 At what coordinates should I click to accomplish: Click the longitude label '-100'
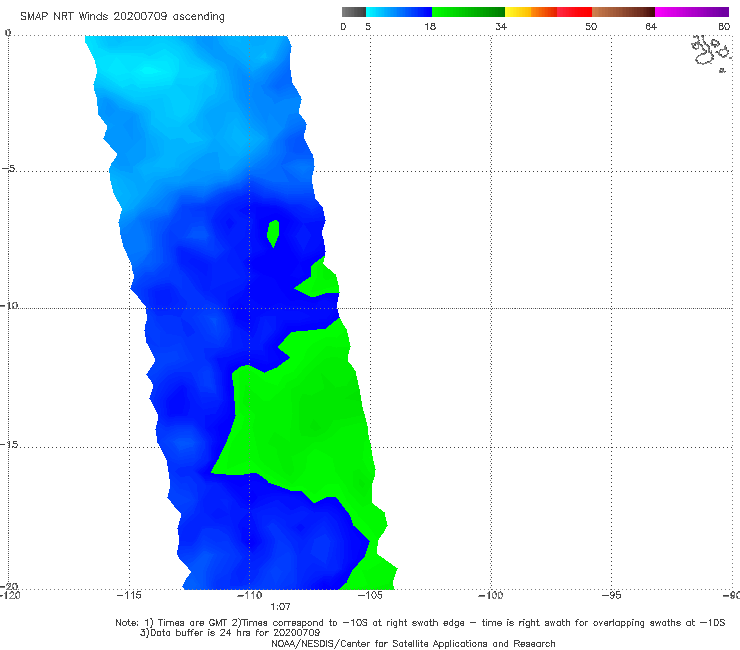coord(491,595)
